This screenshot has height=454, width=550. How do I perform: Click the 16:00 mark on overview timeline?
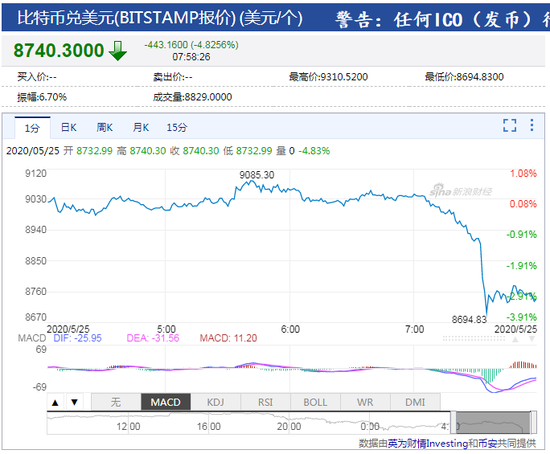[x=209, y=427]
